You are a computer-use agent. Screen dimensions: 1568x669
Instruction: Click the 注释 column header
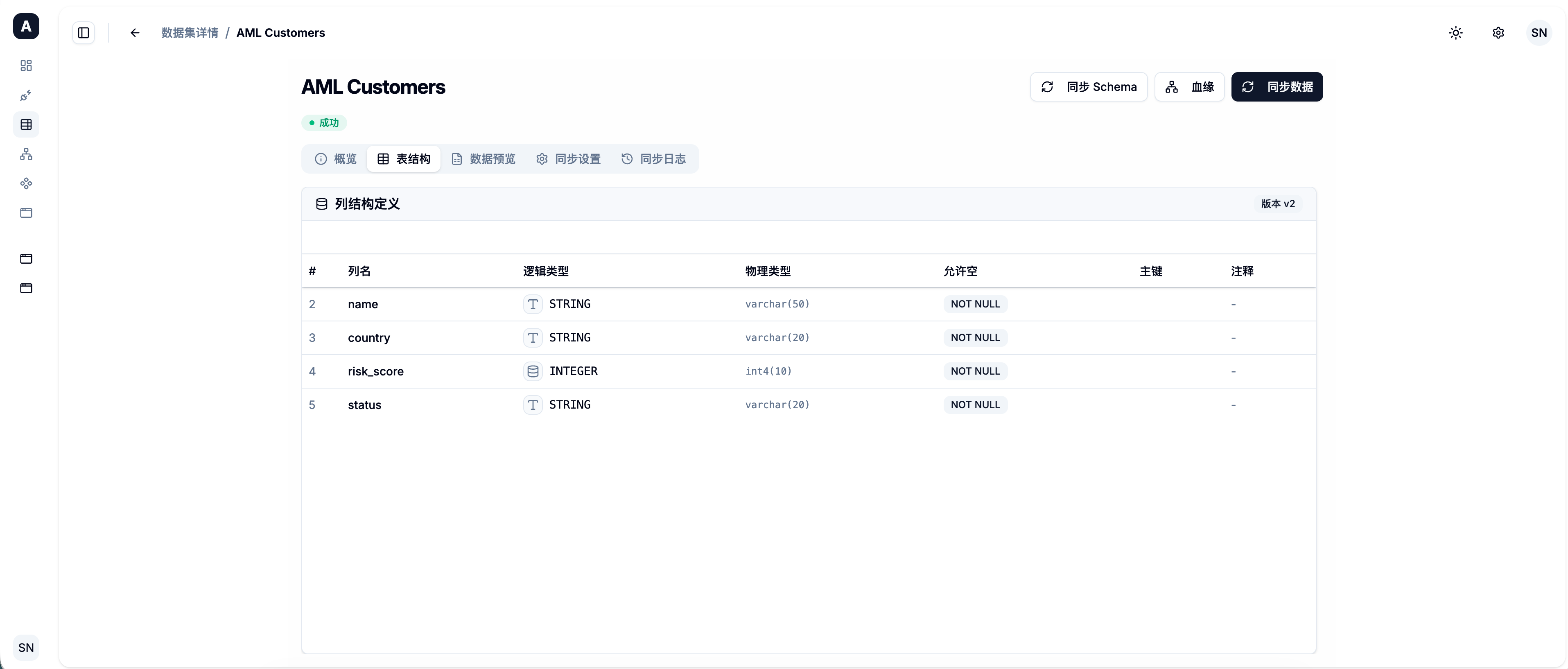(1243, 271)
